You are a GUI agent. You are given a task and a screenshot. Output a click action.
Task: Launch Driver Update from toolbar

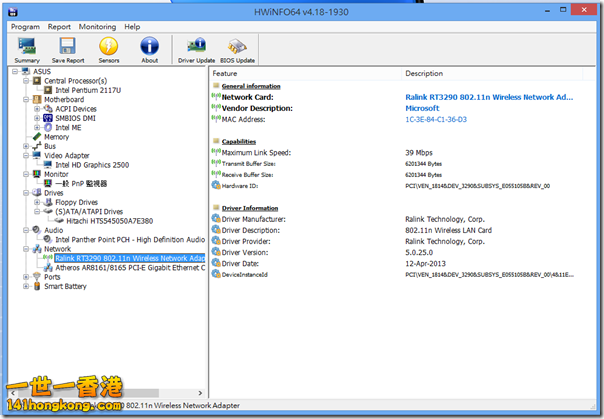coord(196,50)
